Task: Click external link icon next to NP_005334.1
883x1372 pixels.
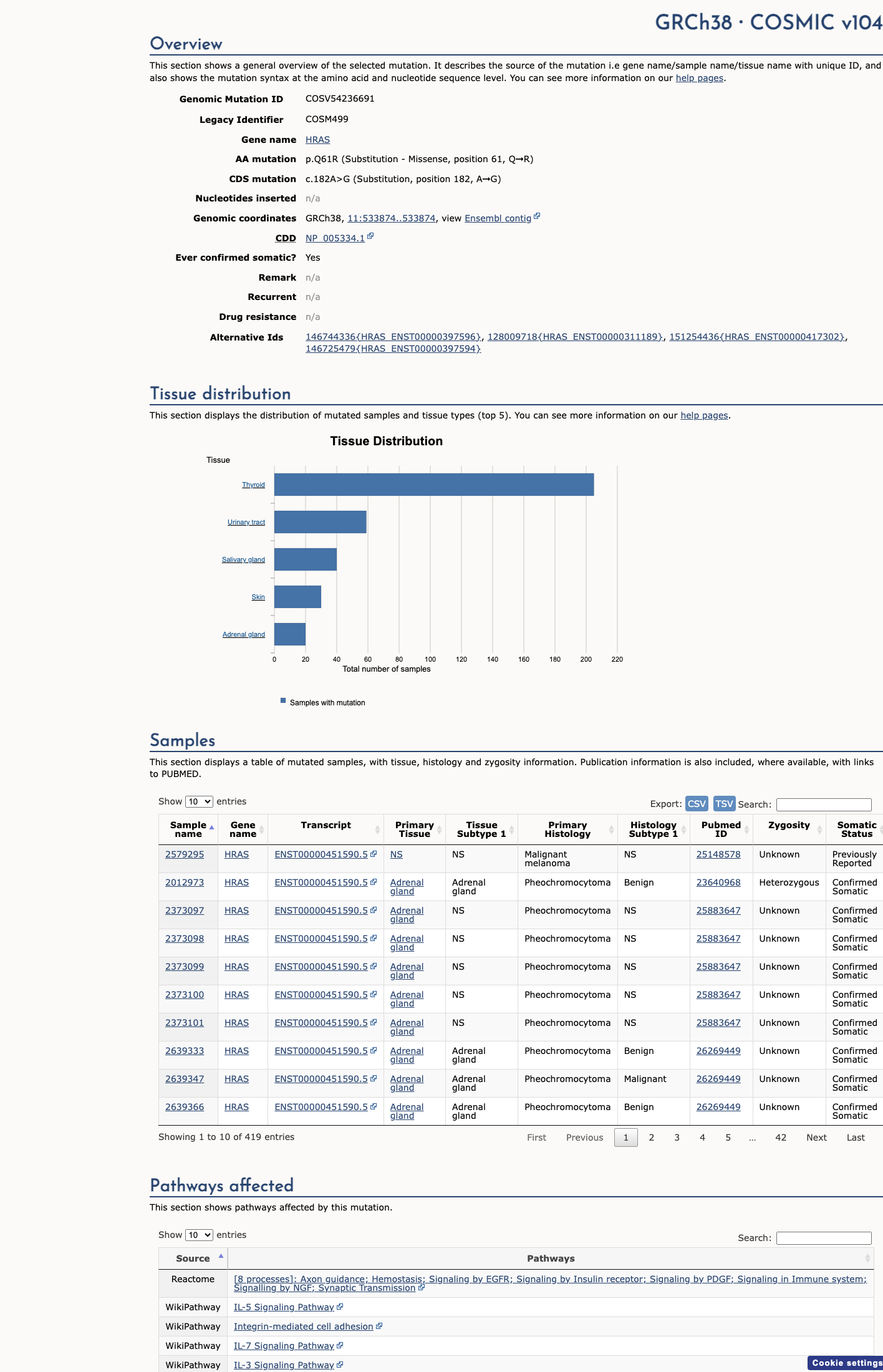Action: (370, 236)
